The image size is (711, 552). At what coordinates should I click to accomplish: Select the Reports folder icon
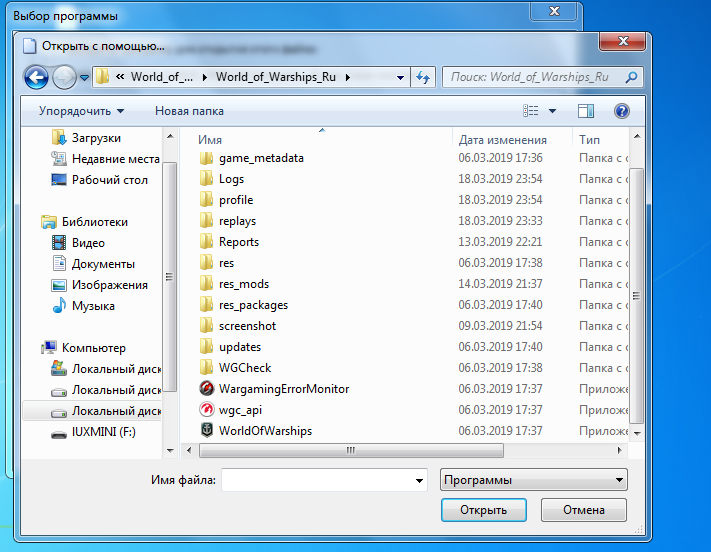(206, 242)
